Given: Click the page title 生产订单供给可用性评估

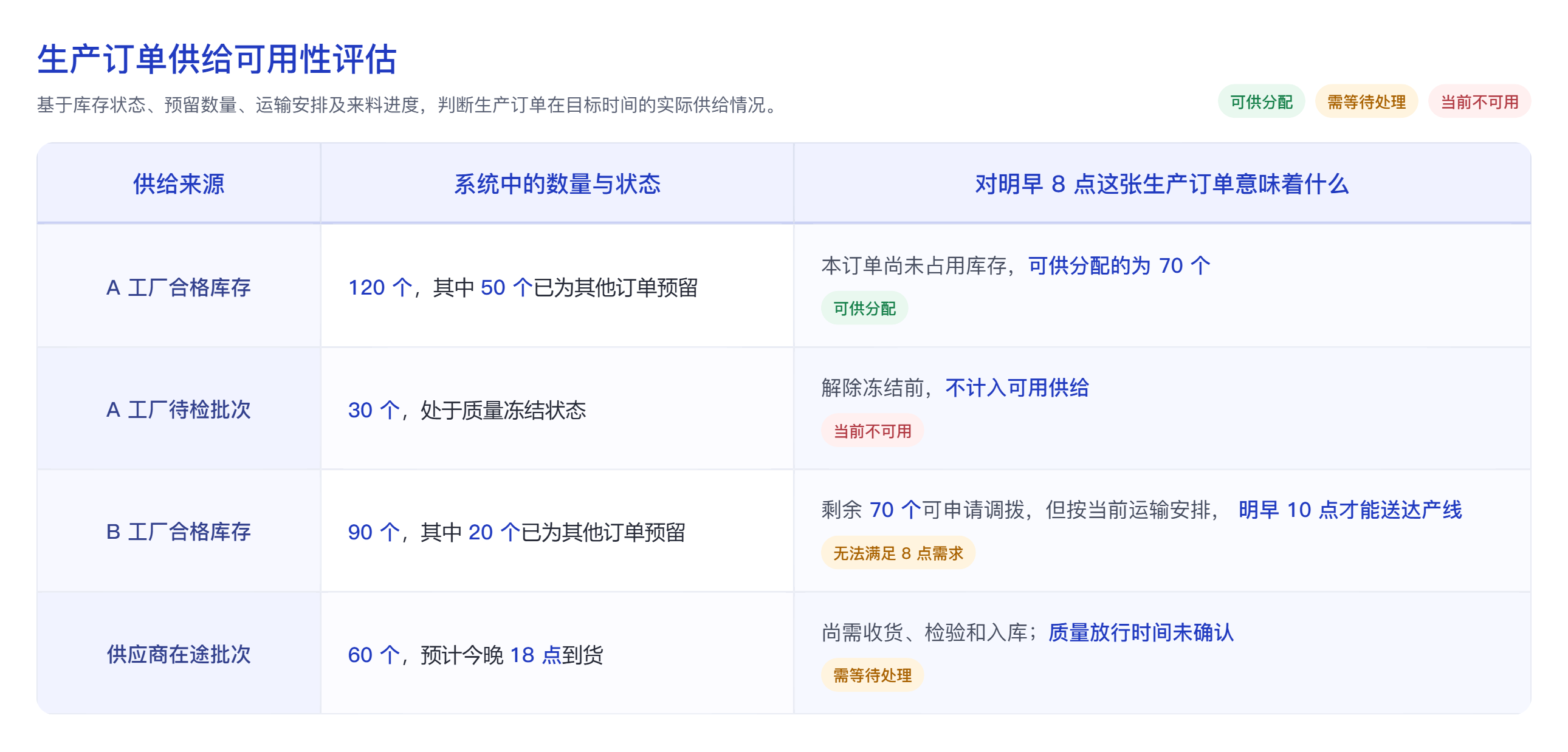Looking at the screenshot, I should tap(217, 59).
